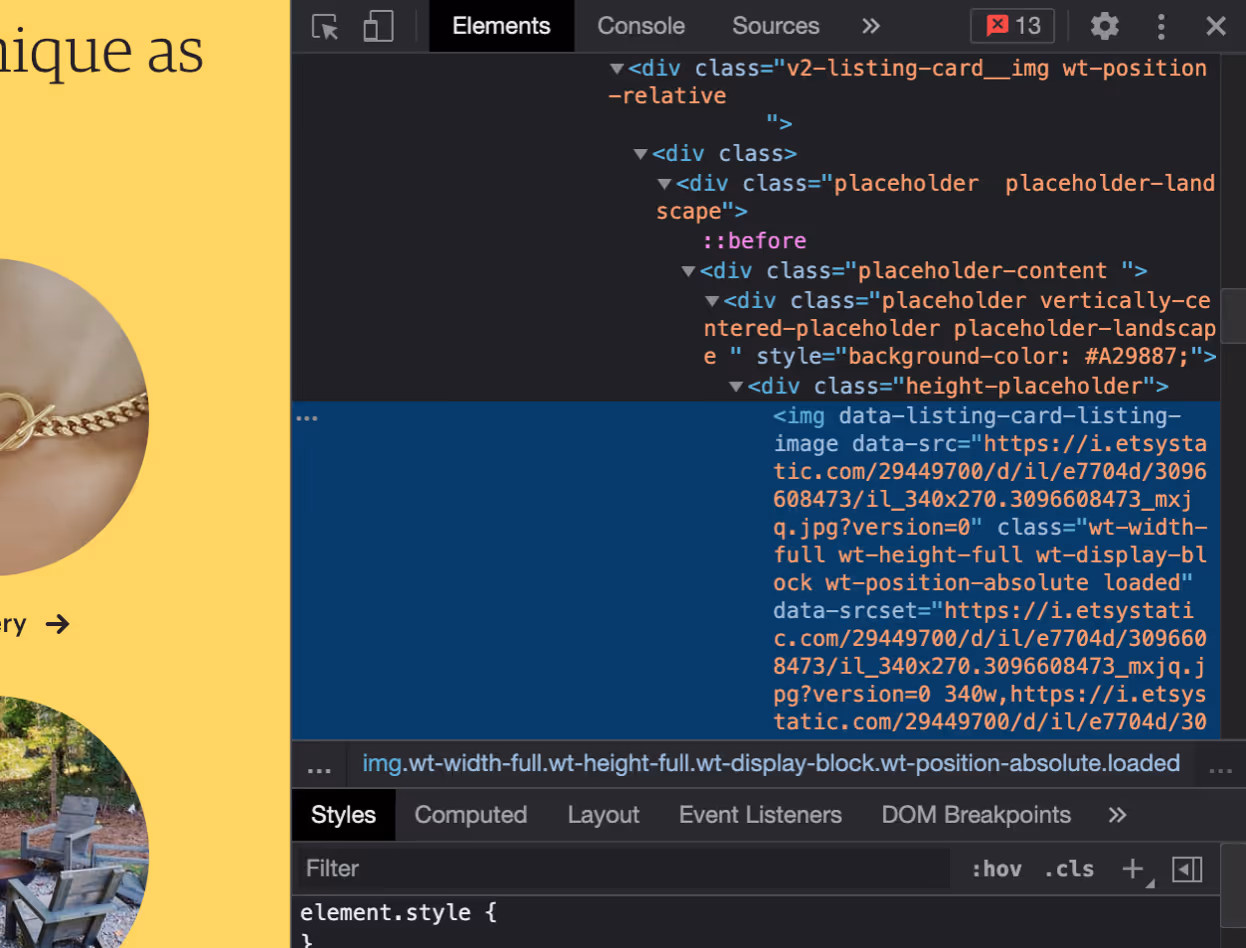The height and width of the screenshot is (948, 1246).
Task: Collapse the v2-listing-card__img div node
Action: (617, 69)
